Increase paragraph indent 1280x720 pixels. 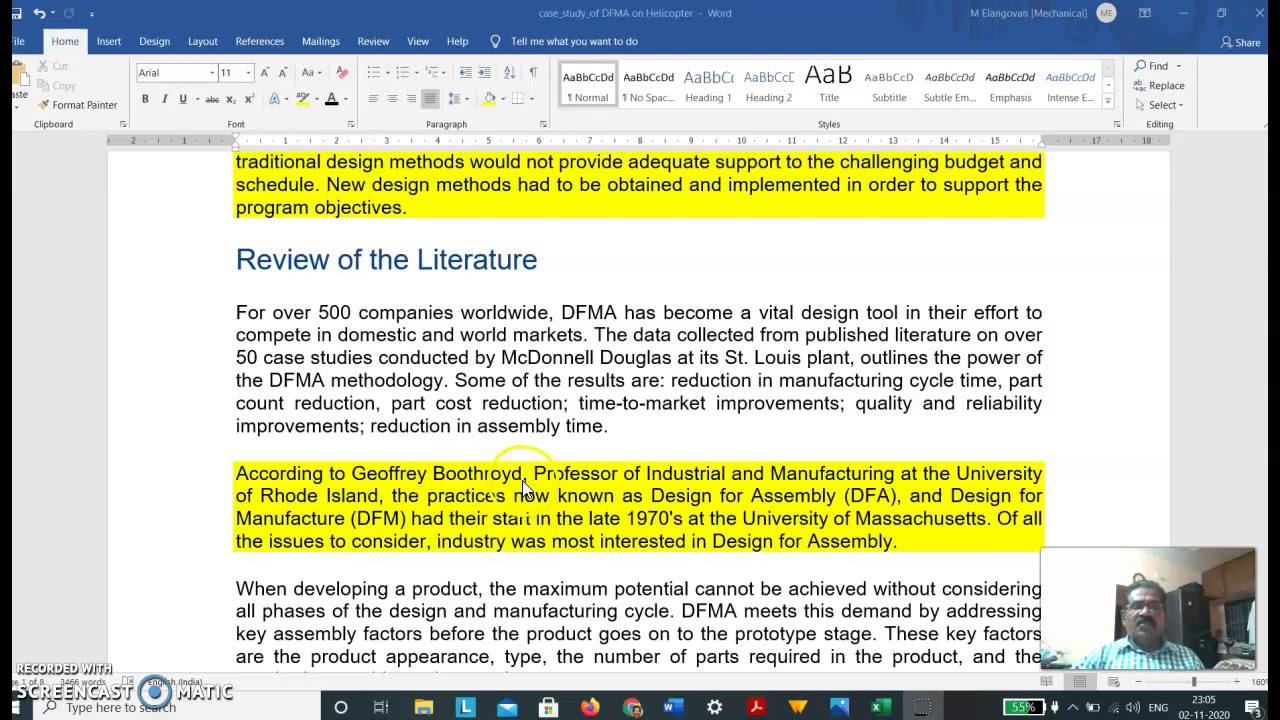click(484, 72)
